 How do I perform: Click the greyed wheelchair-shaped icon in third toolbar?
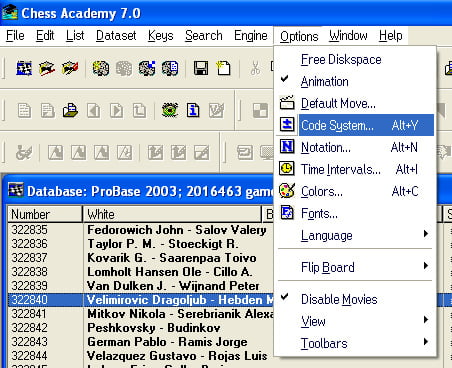pos(24,153)
